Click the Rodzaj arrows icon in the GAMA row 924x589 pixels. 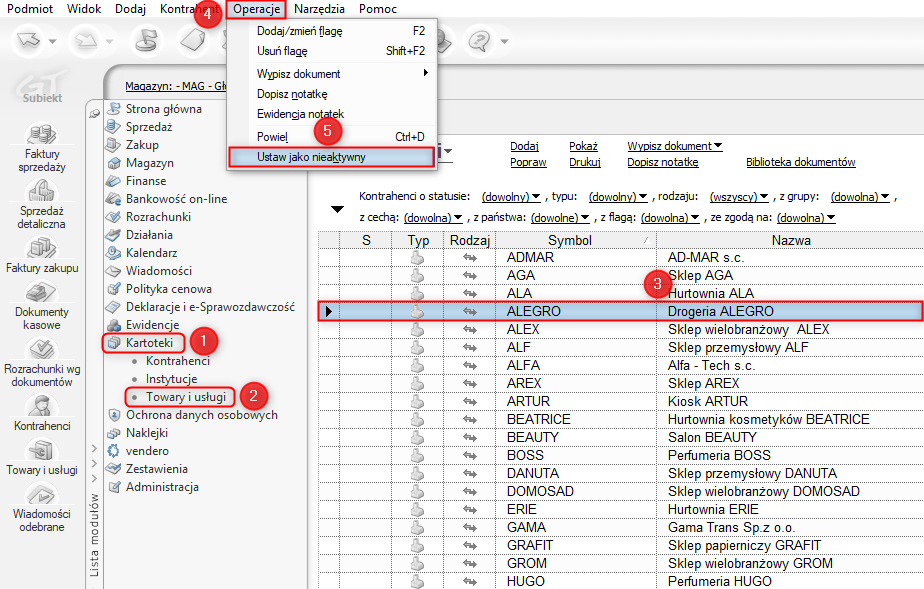tap(470, 527)
